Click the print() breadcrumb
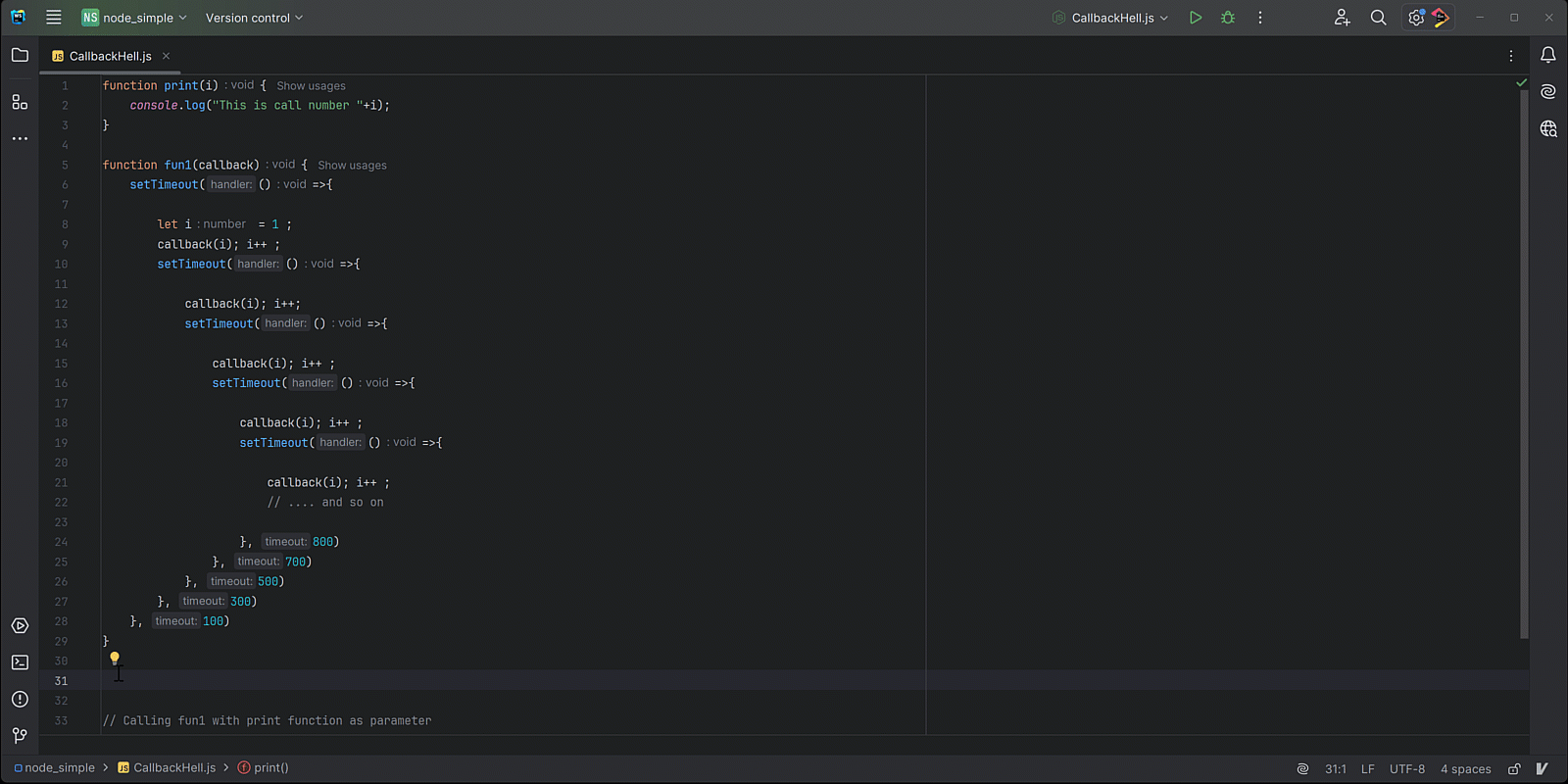1568x784 pixels. [263, 768]
